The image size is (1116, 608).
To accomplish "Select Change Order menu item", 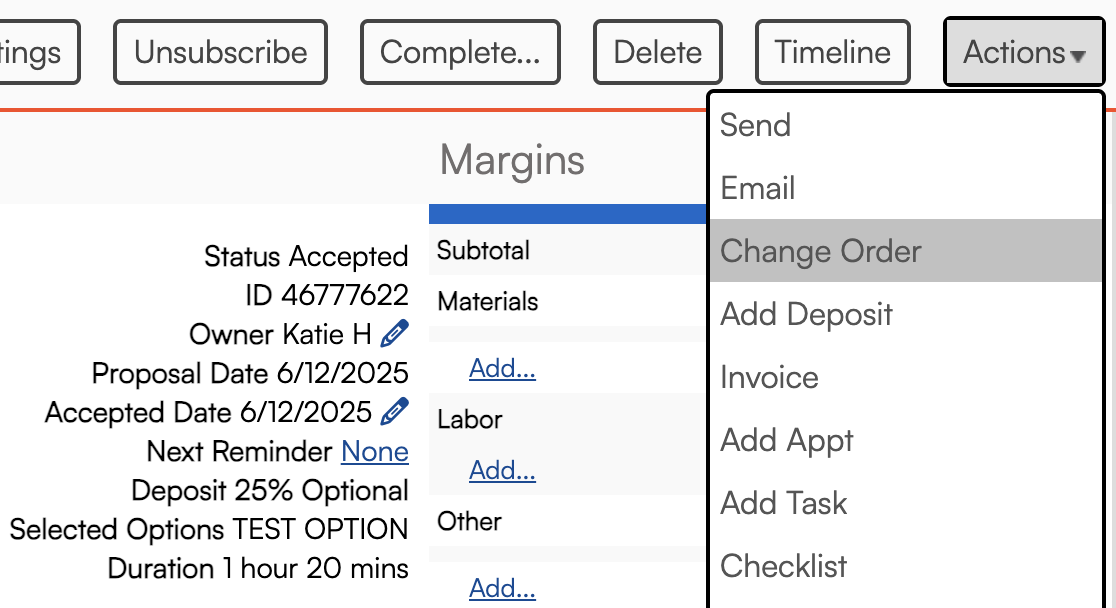I will pyautogui.click(x=820, y=251).
